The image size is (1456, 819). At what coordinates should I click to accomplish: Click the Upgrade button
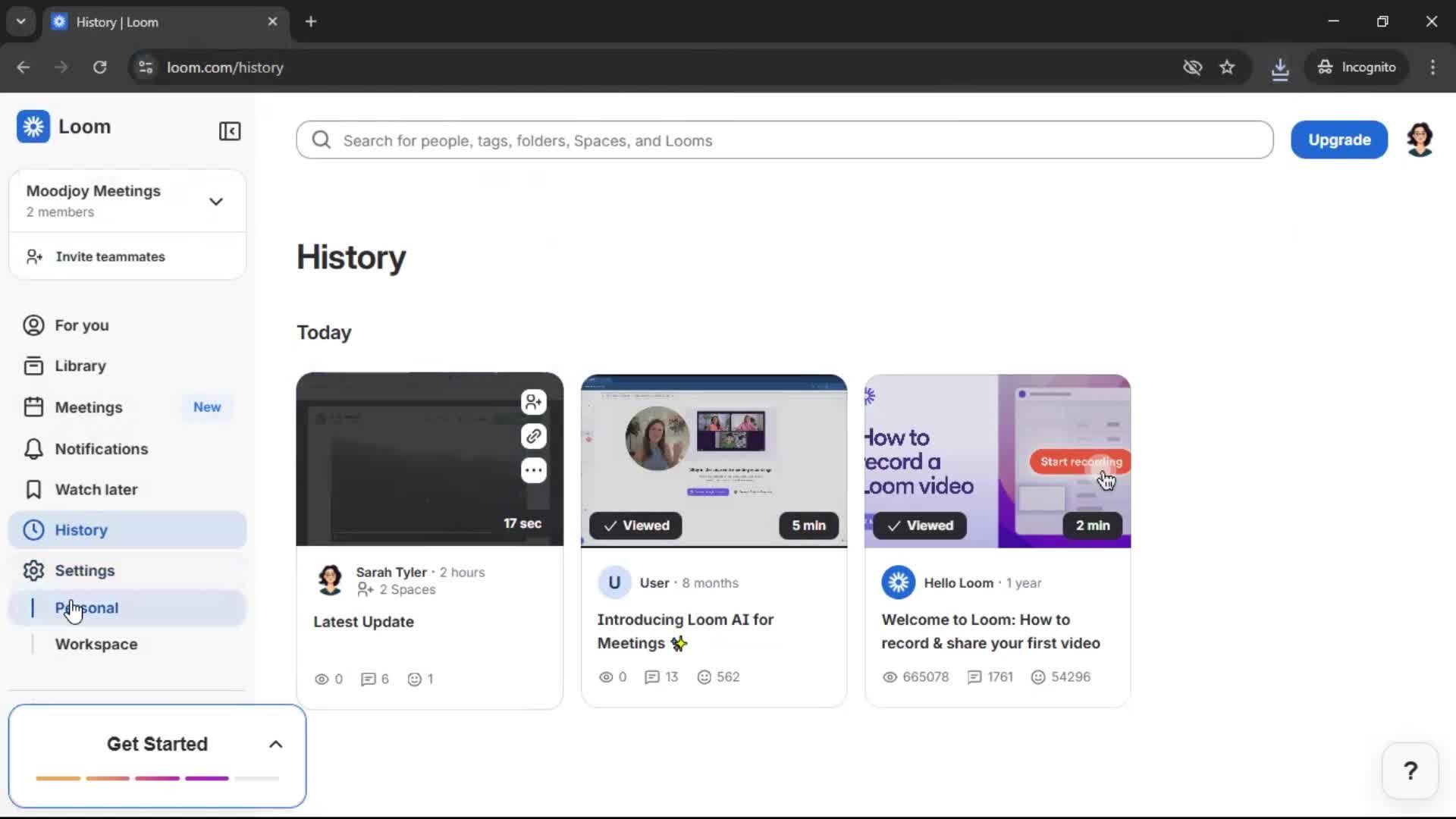1338,140
